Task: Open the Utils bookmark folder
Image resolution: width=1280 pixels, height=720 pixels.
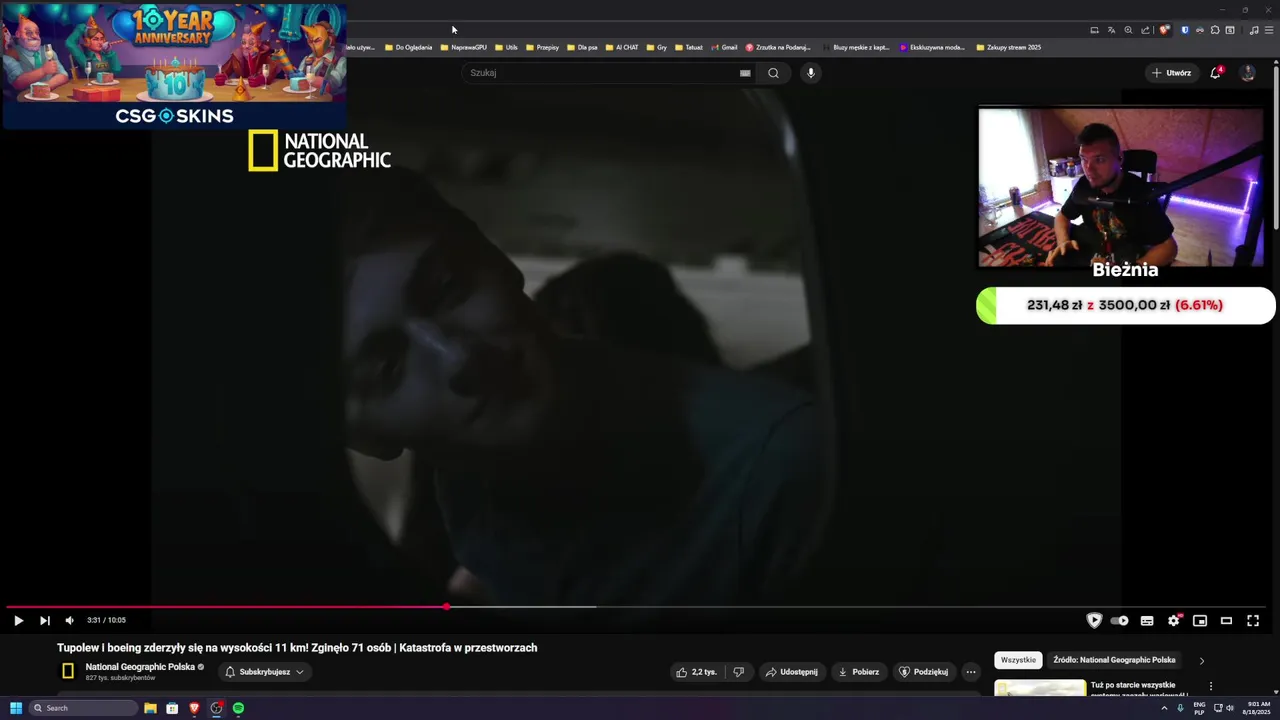Action: [506, 47]
